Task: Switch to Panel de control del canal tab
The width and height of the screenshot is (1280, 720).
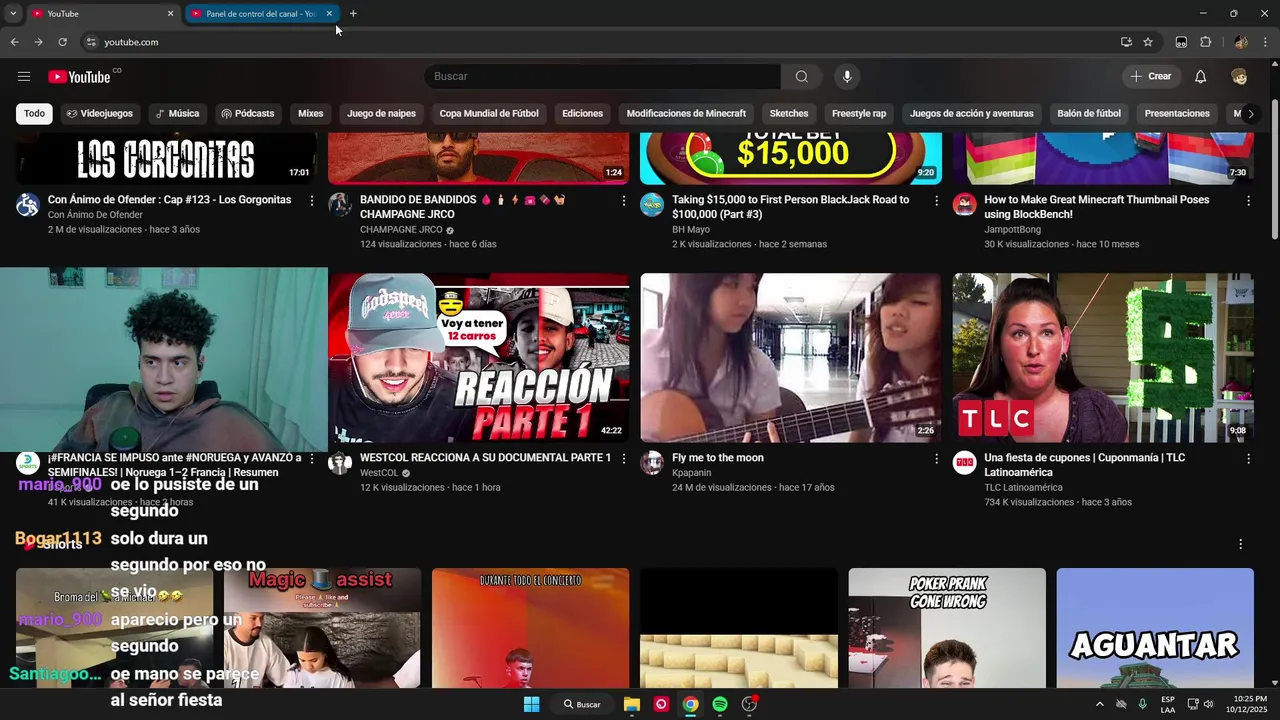Action: click(x=260, y=14)
